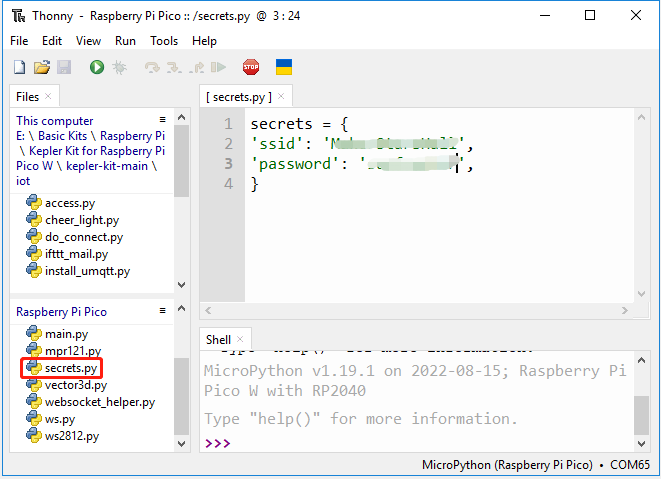Select secrets.py on the Pico
This screenshot has height=479, width=661.
(x=62, y=368)
